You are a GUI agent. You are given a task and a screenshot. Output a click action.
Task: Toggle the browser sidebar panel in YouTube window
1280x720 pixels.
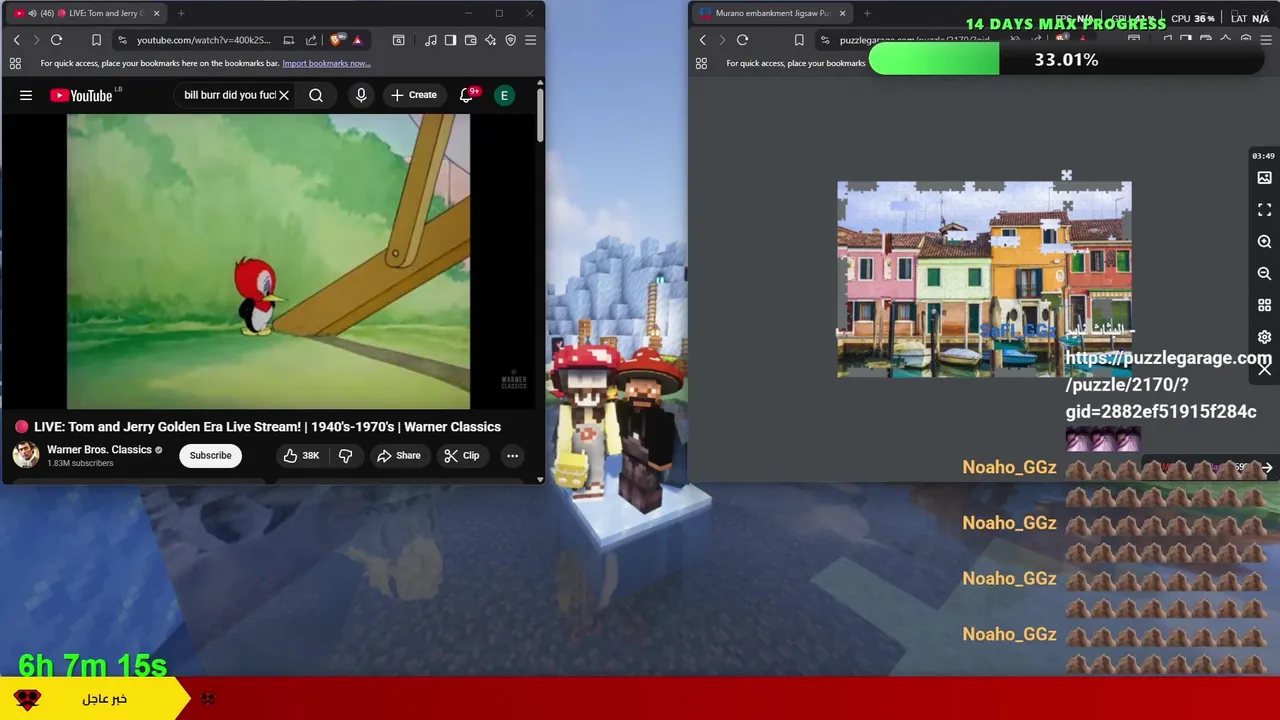450,40
